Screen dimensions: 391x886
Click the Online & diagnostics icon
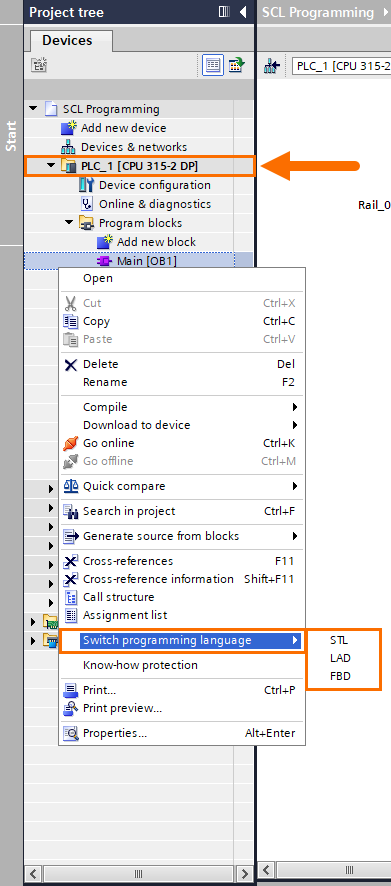[x=86, y=204]
